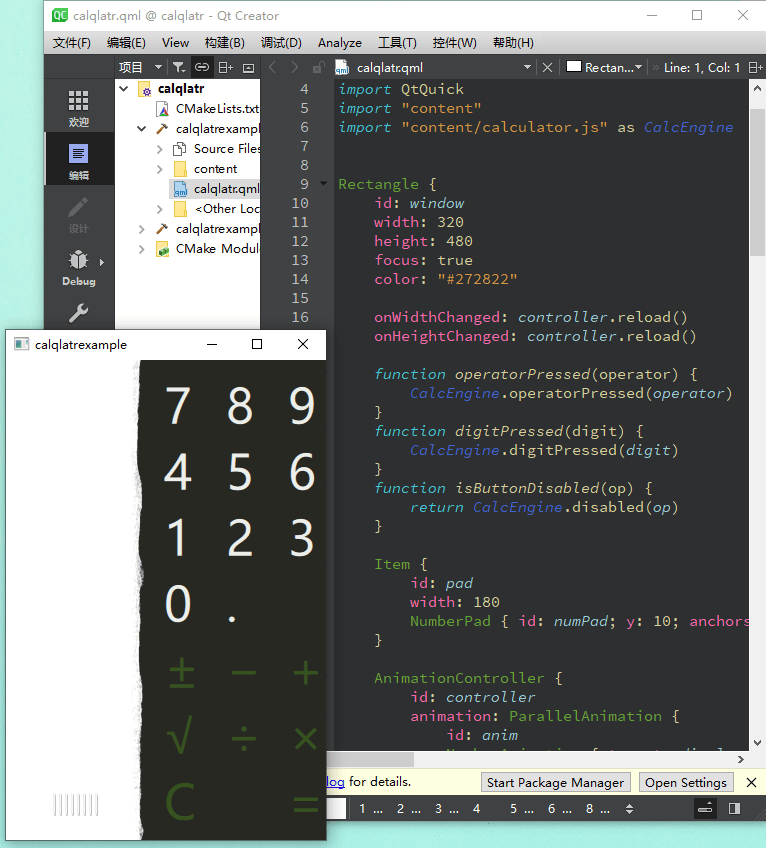
Task: Dismiss the package manager info bar
Action: click(x=751, y=783)
